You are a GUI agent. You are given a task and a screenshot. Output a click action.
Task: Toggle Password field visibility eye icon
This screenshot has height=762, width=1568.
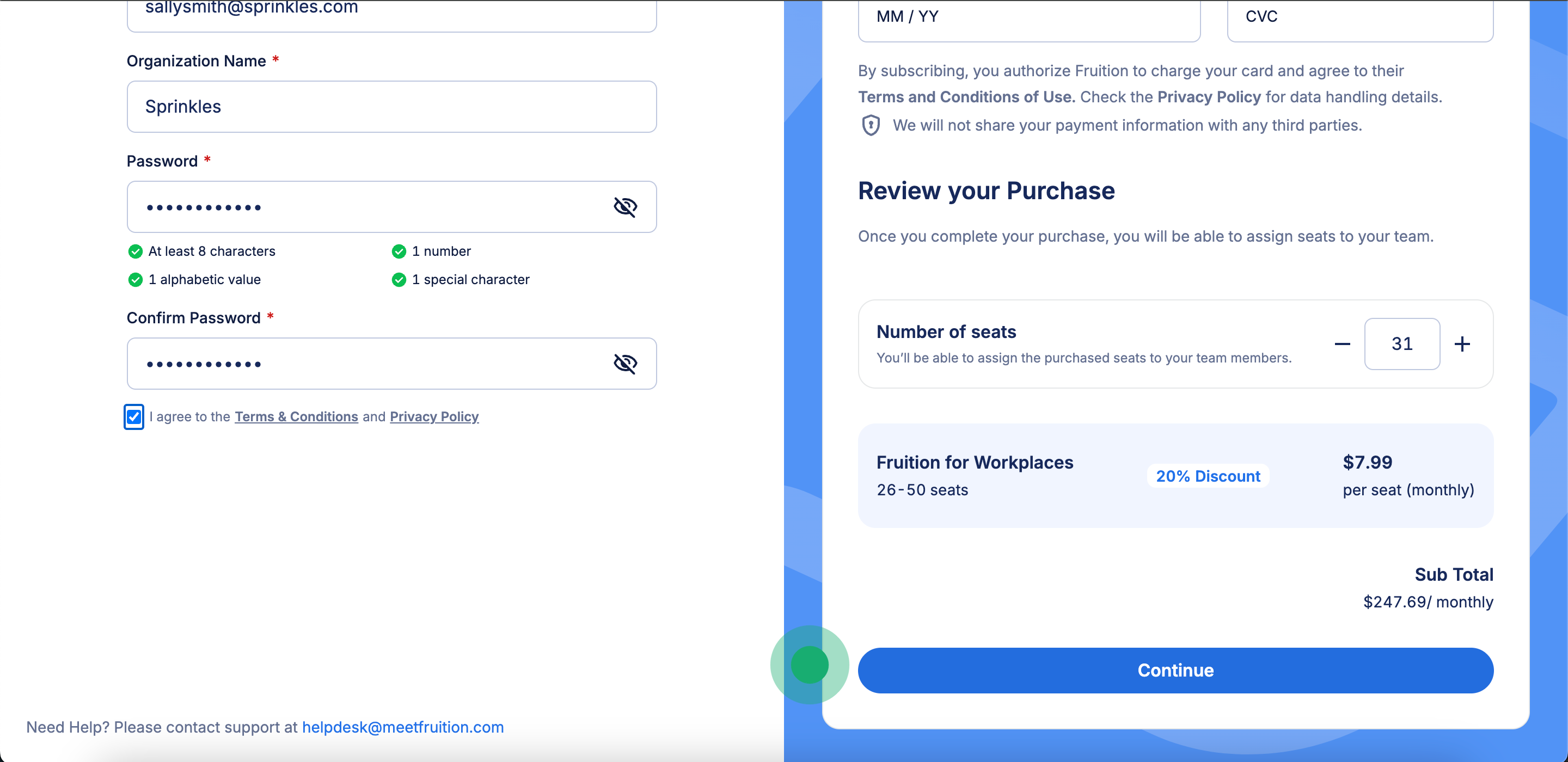[624, 207]
